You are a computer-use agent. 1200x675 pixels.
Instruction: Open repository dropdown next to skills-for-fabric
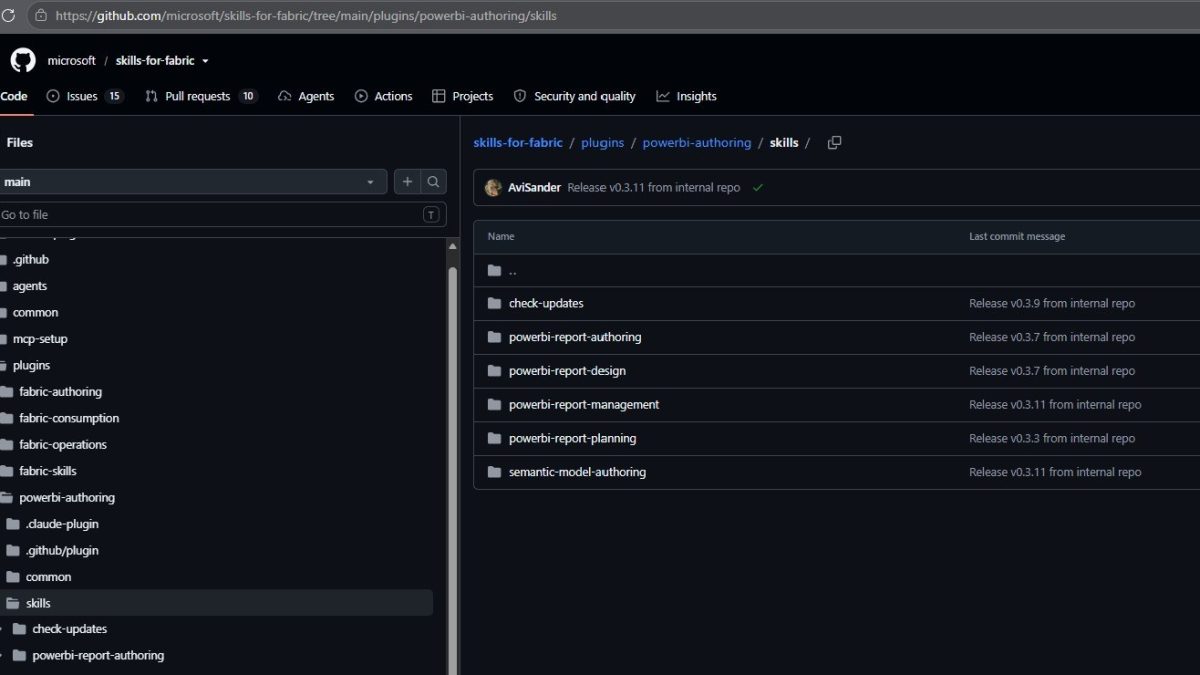tap(205, 61)
